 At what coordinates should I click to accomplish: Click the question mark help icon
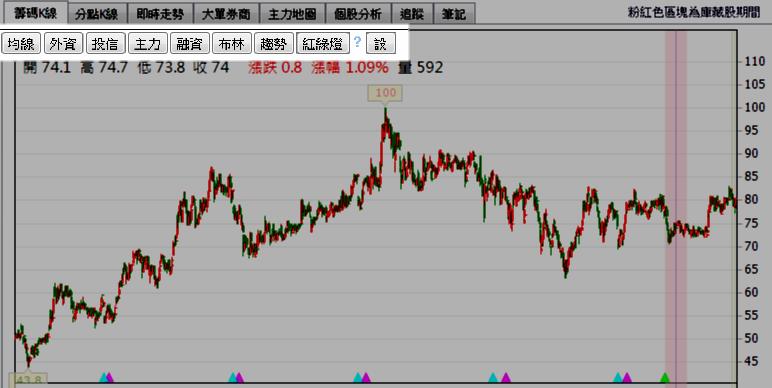point(357,42)
